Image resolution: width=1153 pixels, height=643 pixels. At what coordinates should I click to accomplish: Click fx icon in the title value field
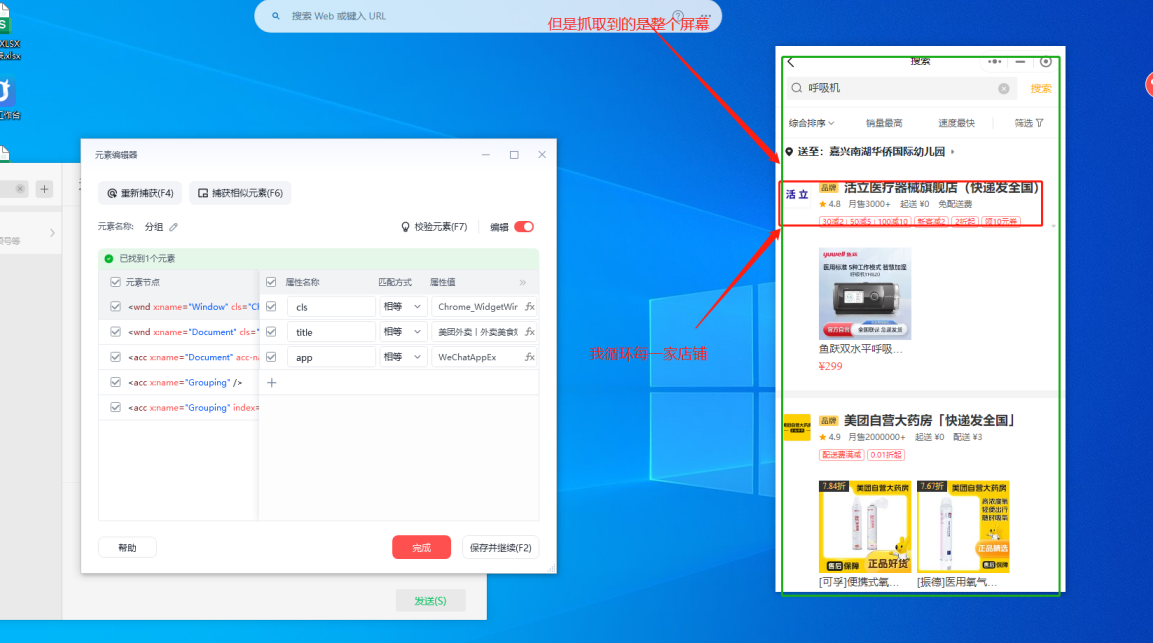[529, 332]
